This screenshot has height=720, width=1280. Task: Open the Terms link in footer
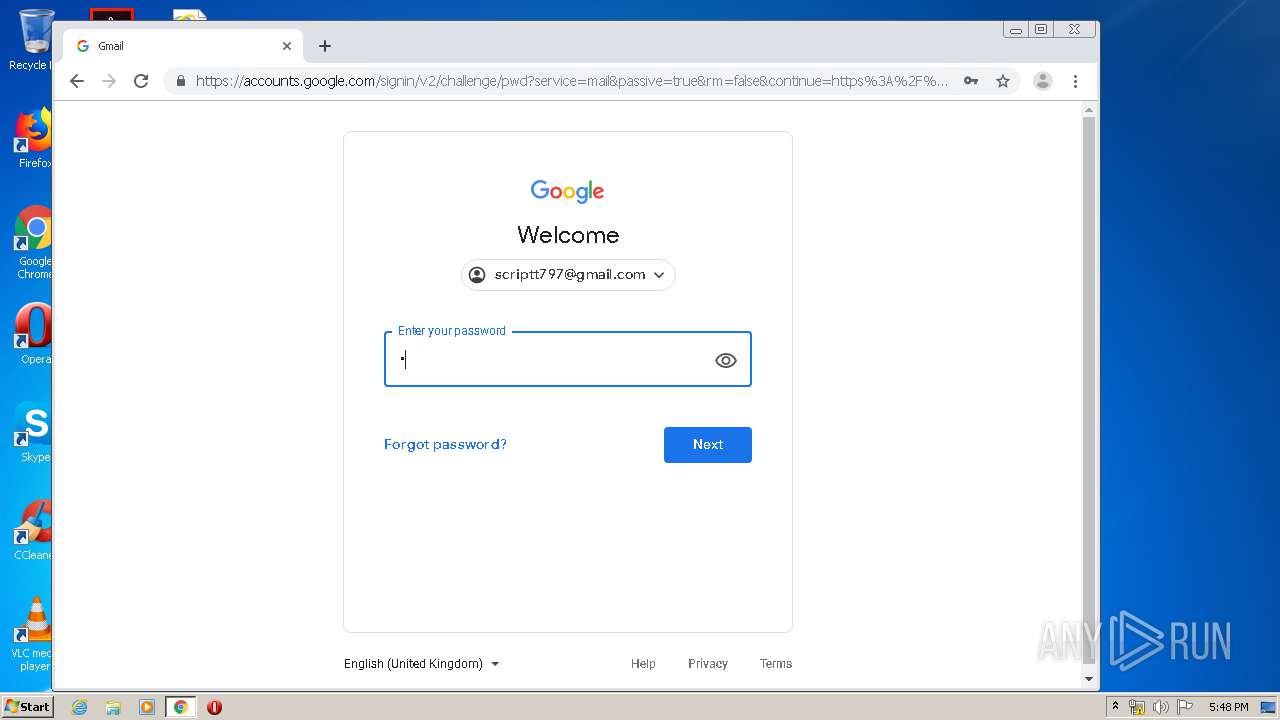point(776,664)
